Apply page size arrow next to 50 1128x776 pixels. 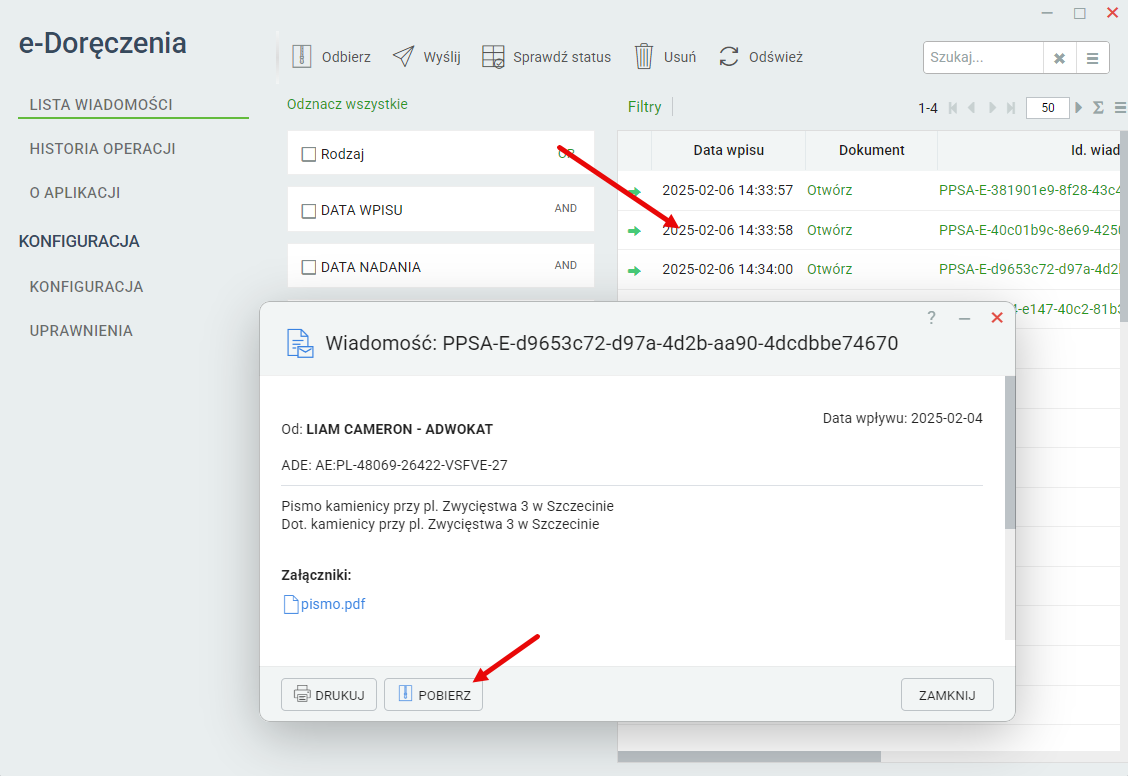[x=1078, y=108]
